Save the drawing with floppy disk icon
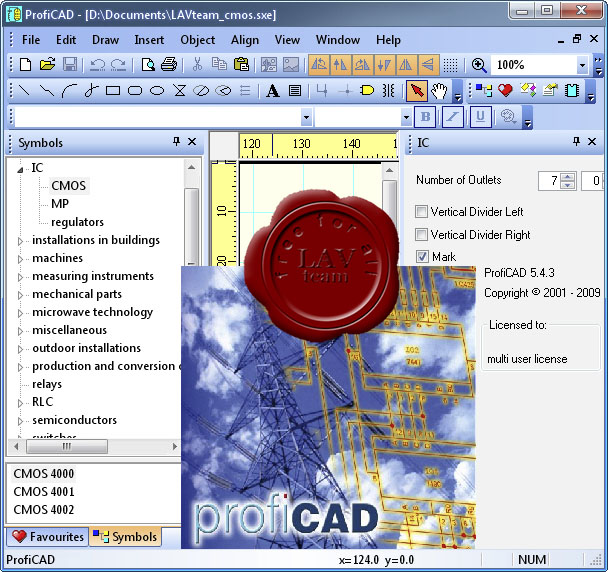This screenshot has width=608, height=572. pos(70,64)
